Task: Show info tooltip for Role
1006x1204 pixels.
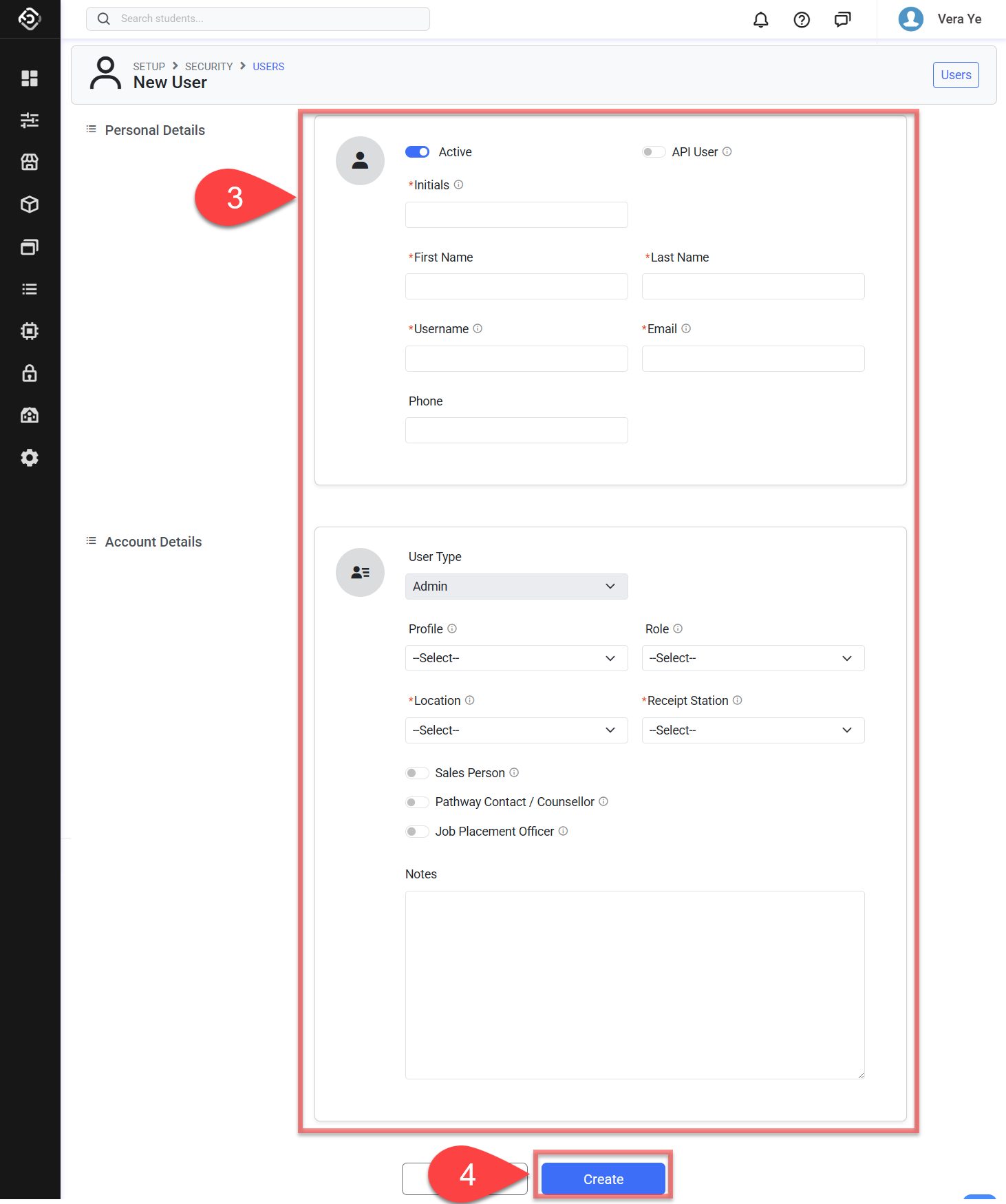Action: tap(678, 629)
